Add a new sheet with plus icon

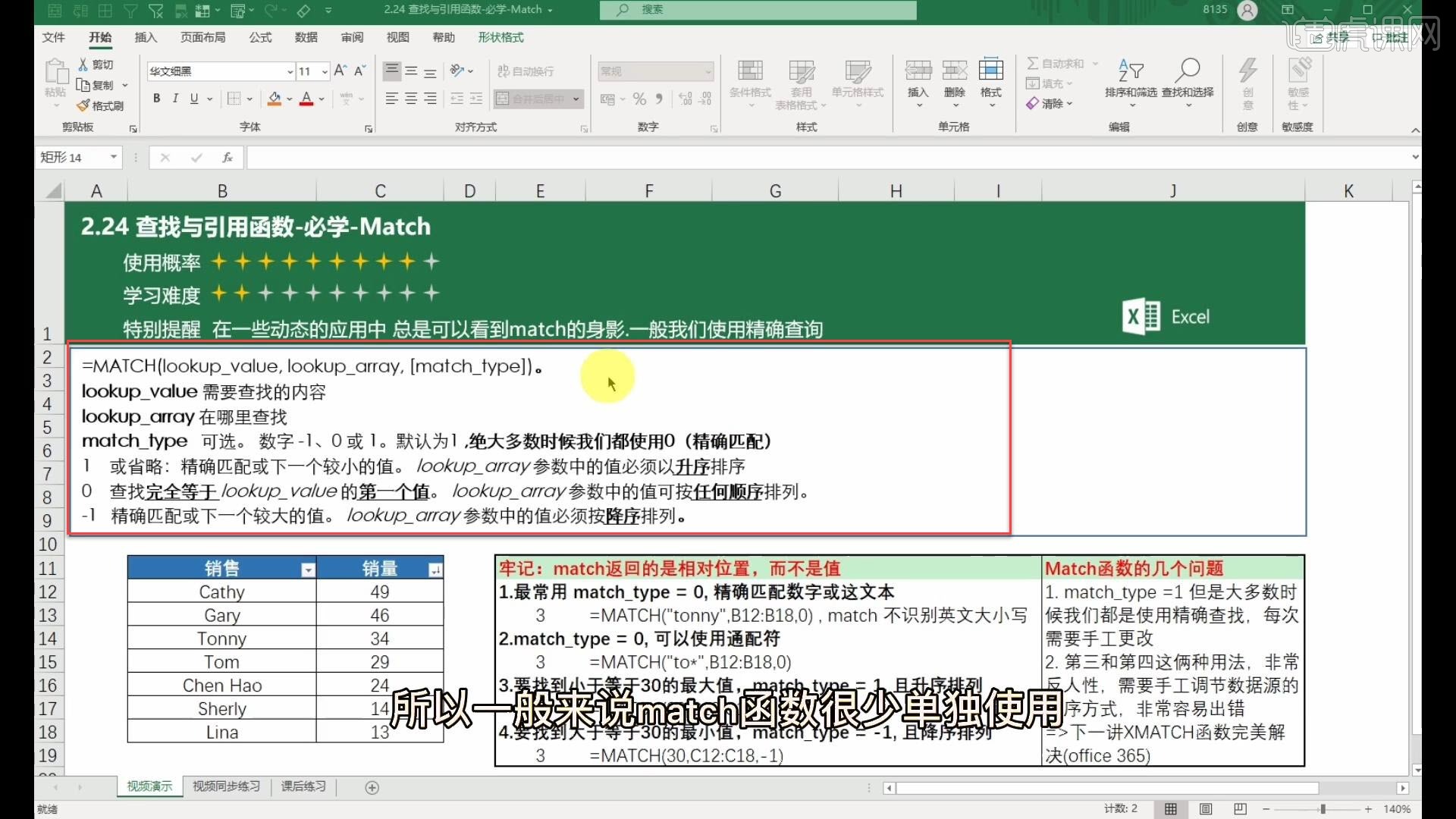click(x=372, y=788)
